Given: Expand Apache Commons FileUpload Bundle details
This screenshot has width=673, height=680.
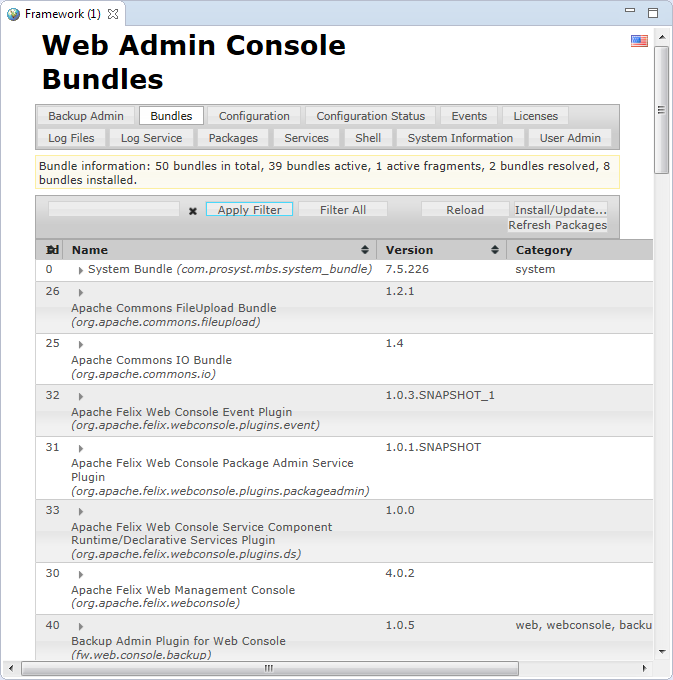Looking at the screenshot, I should click(x=81, y=292).
